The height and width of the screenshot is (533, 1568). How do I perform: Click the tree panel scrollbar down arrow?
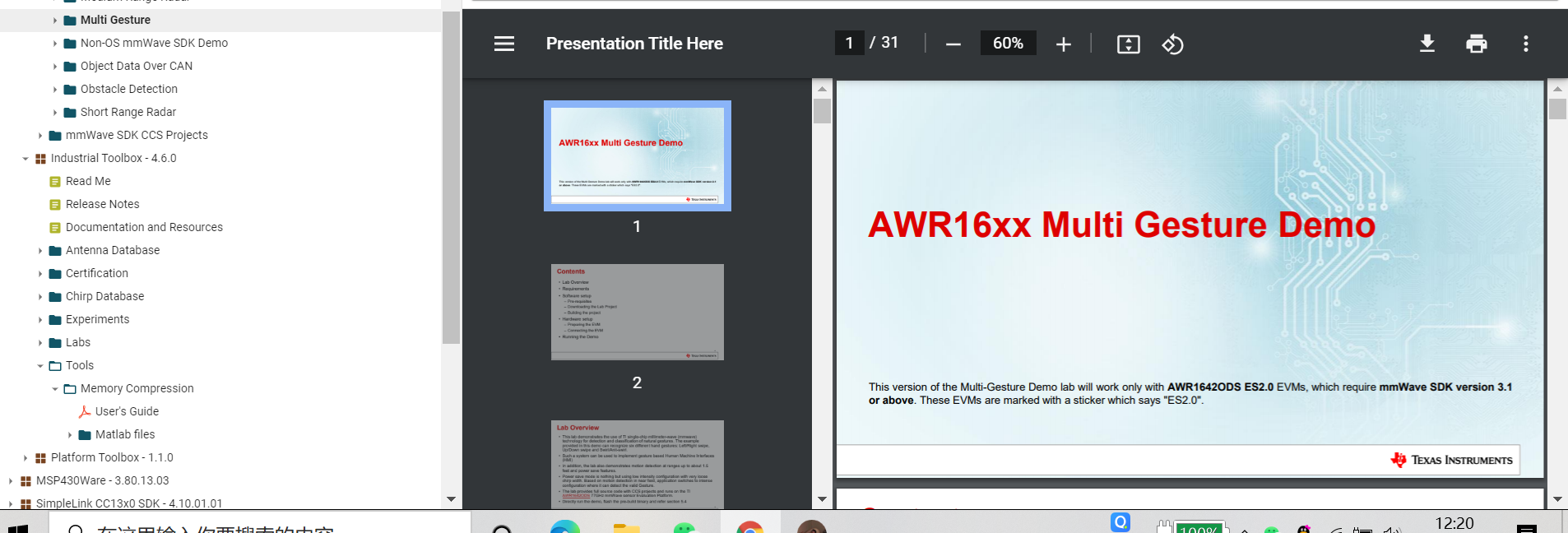(x=451, y=499)
